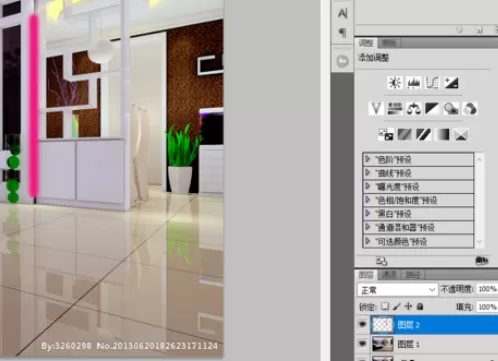498x361 pixels.
Task: Switch to the 路径 (Paths) tab
Action: 413,275
